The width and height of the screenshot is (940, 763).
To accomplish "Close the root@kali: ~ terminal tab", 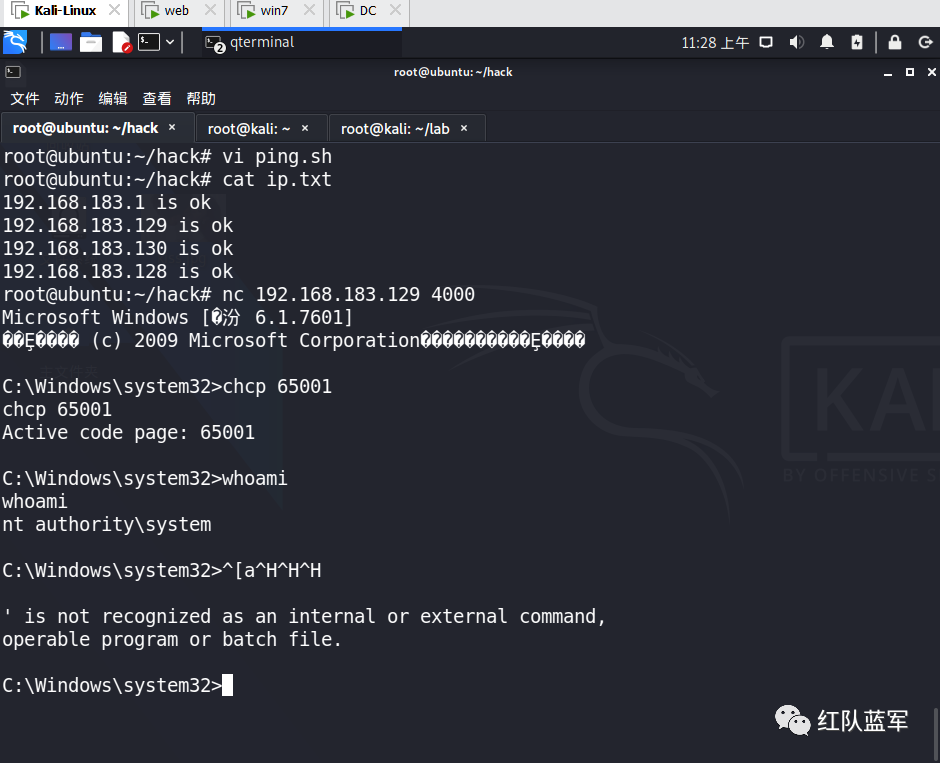I will point(305,128).
